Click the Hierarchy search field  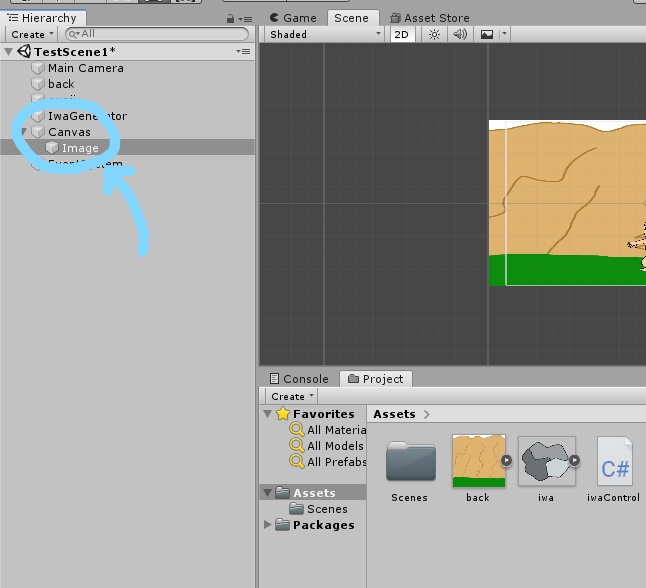coord(157,34)
